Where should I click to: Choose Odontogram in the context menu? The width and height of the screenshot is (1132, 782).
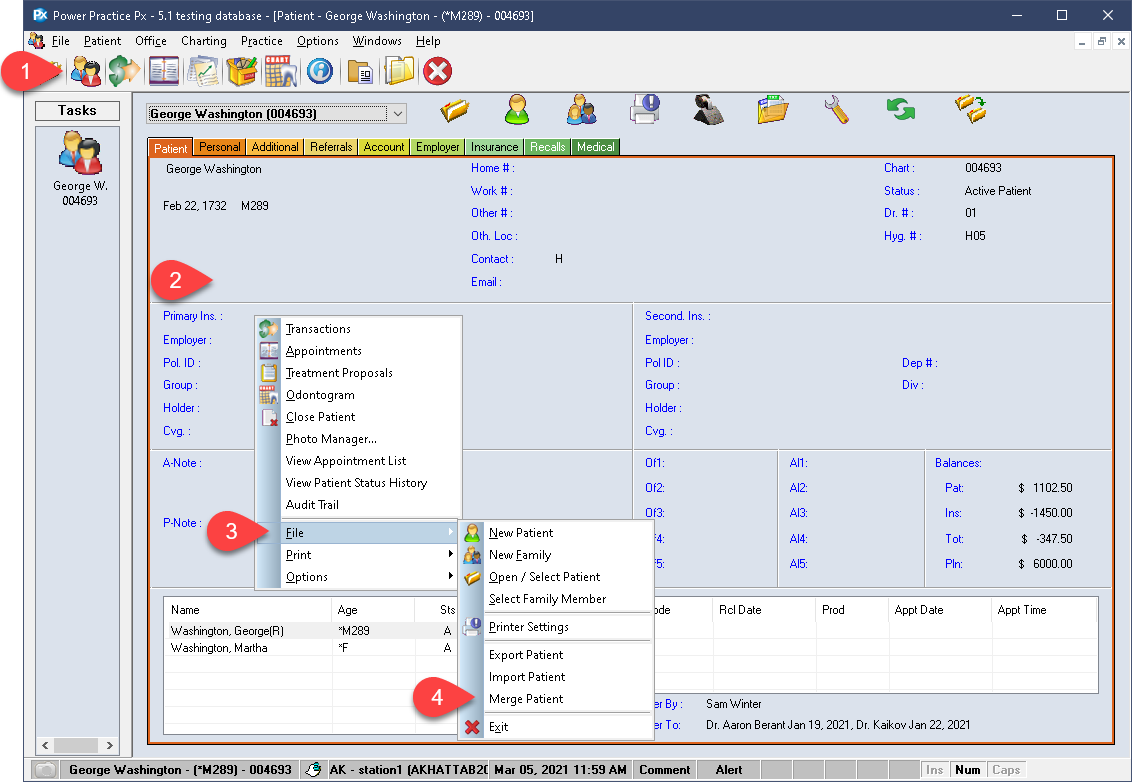(x=359, y=395)
